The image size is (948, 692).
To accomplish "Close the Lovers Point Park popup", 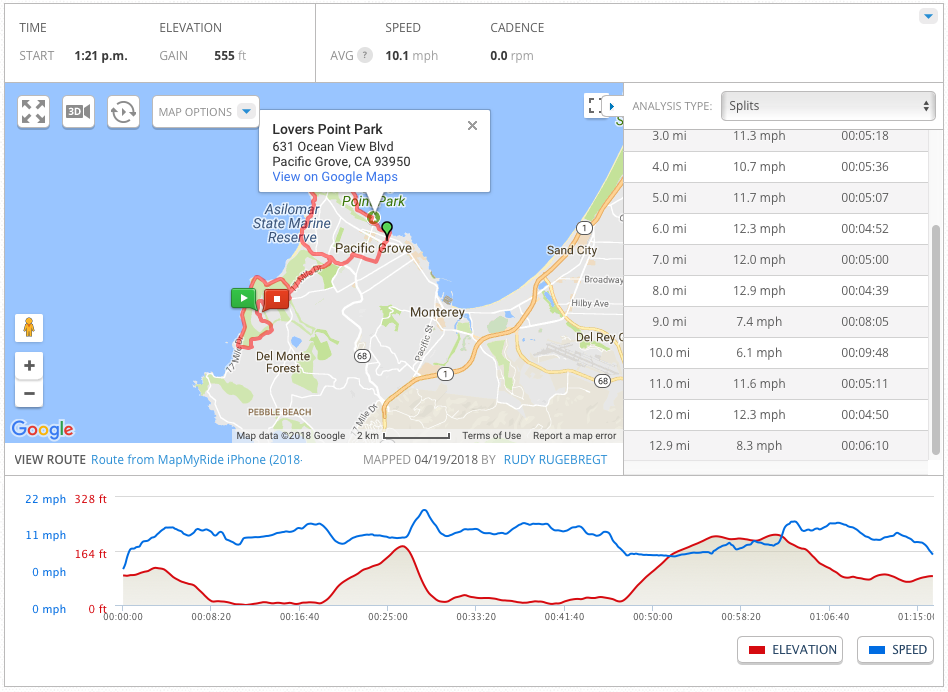I will [472, 126].
